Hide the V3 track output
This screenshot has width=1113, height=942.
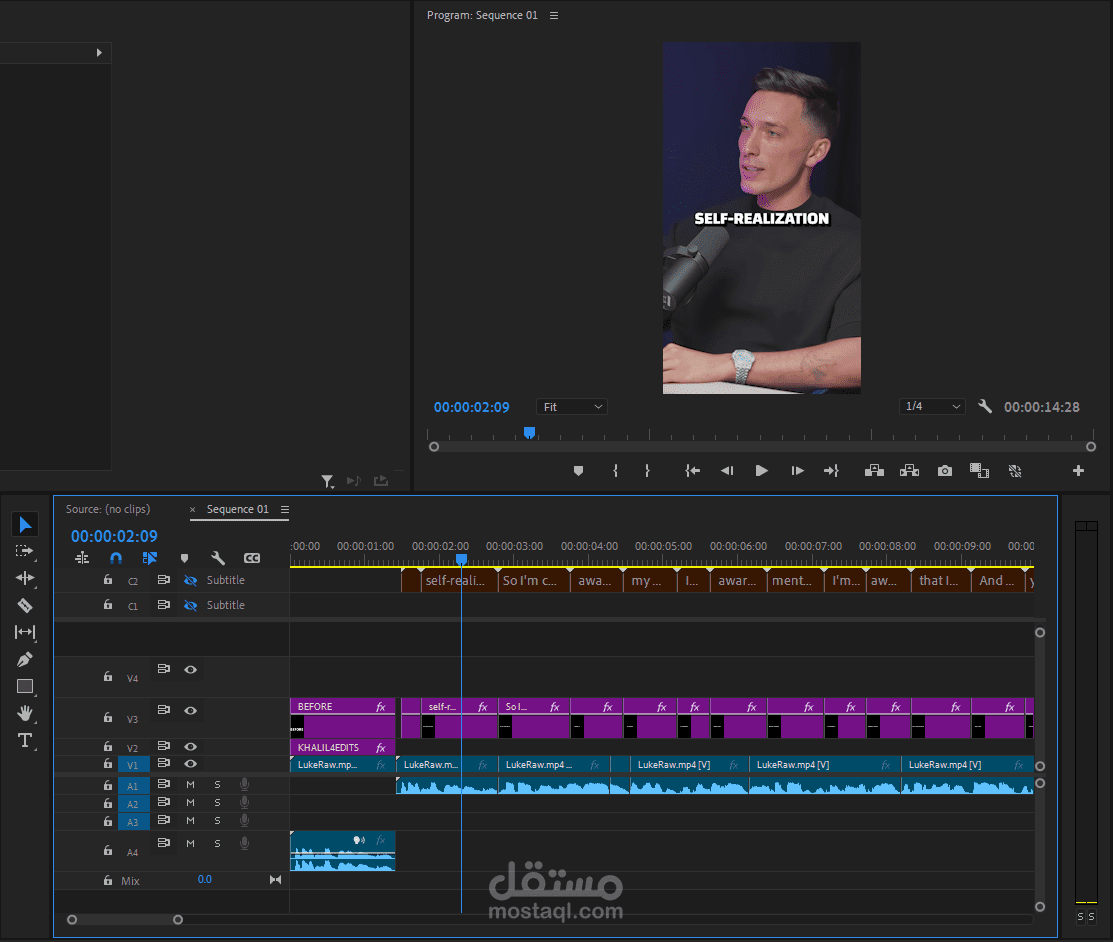click(190, 711)
